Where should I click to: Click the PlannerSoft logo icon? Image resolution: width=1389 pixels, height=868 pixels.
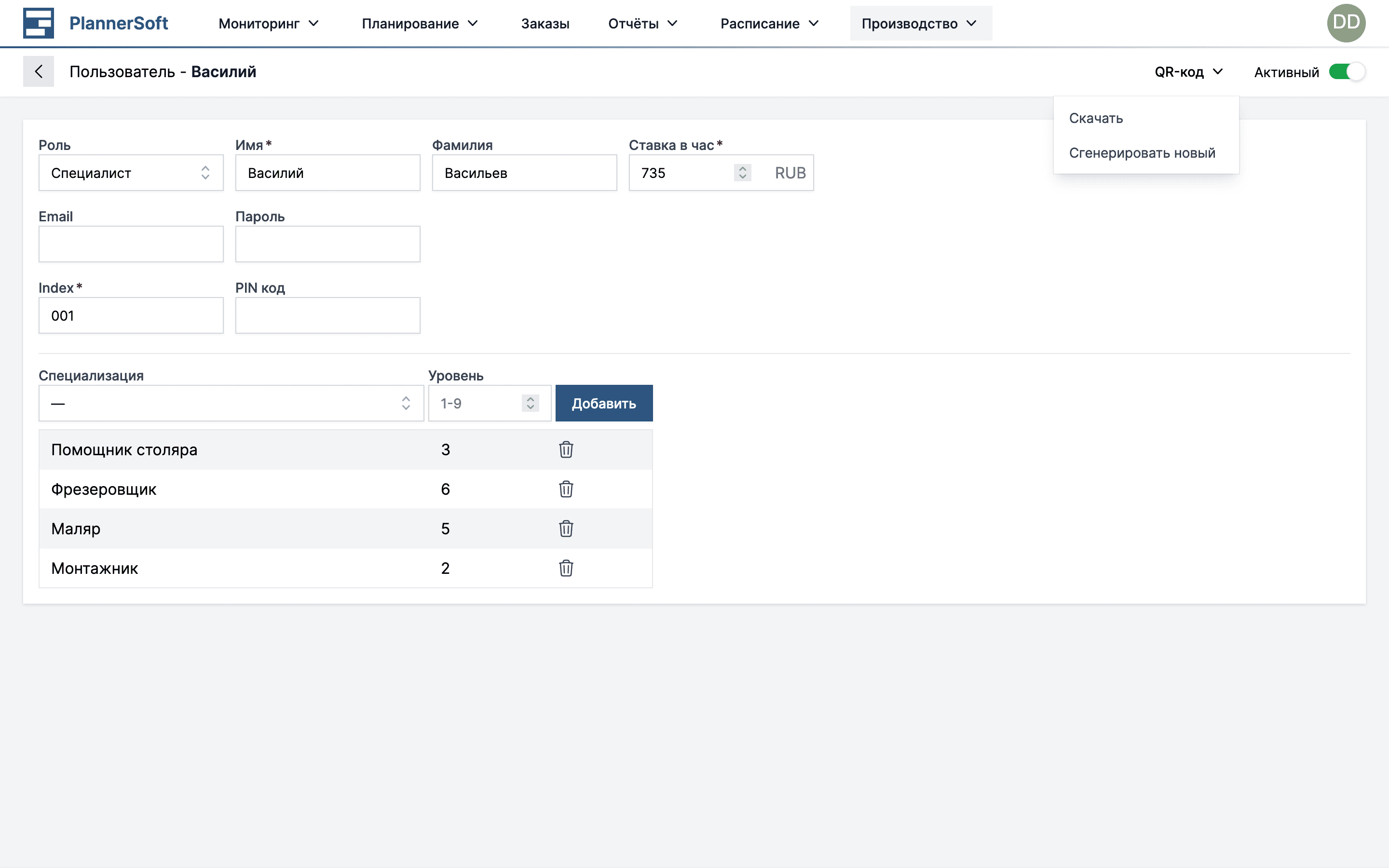[x=39, y=23]
